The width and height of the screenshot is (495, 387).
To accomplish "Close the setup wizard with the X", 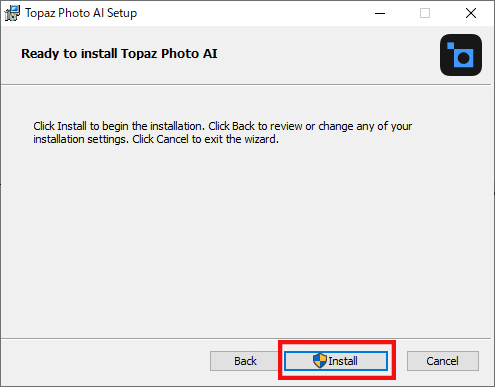I will click(x=471, y=13).
